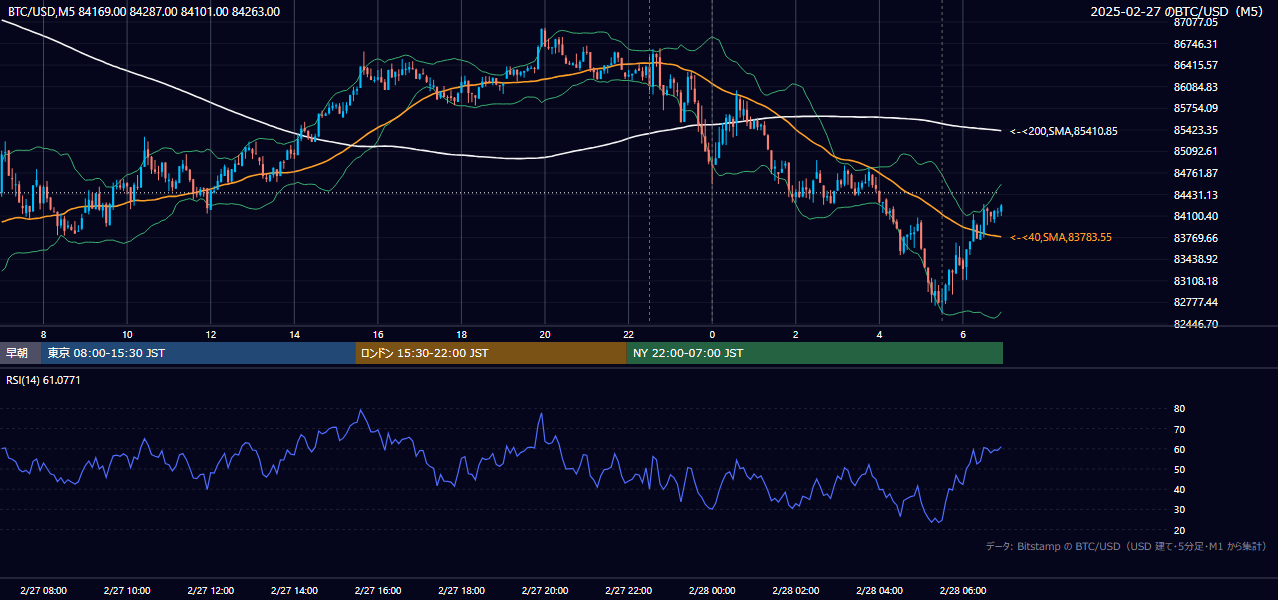Image resolution: width=1278 pixels, height=600 pixels.
Task: Click the 2/27 16:00 date axis label
Action: (x=378, y=590)
